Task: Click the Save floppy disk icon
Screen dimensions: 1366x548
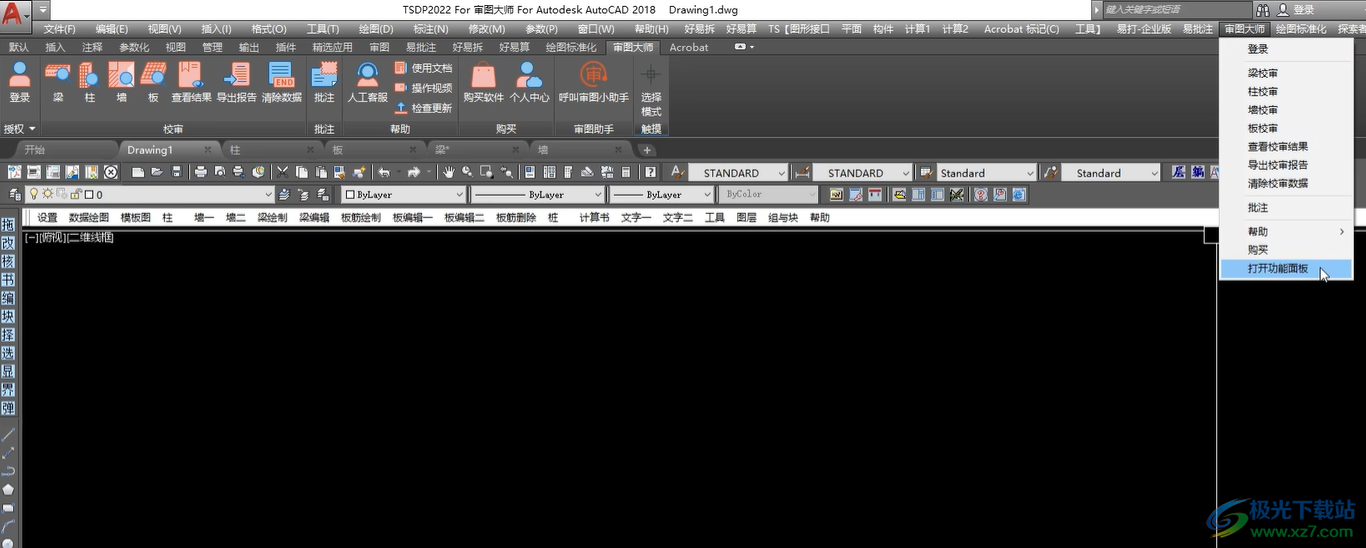Action: 177,172
